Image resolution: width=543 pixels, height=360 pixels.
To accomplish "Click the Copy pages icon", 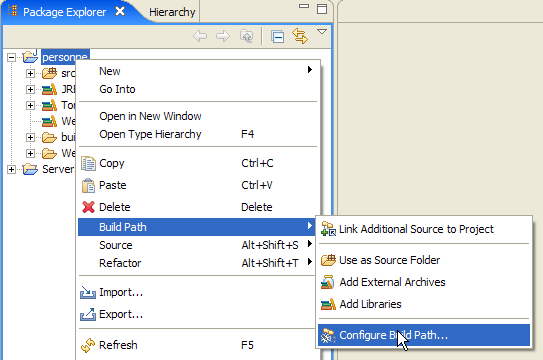I will (x=88, y=163).
